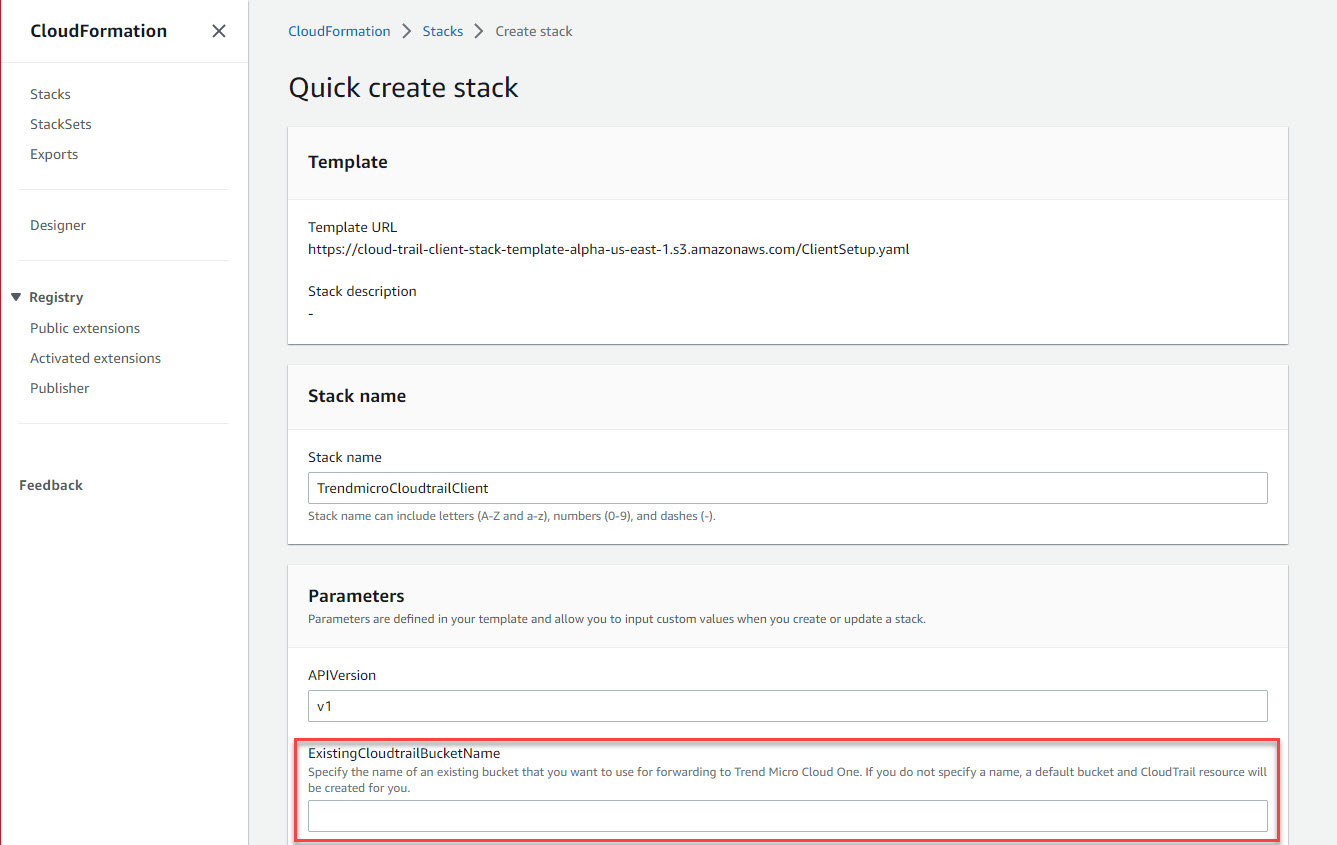The height and width of the screenshot is (845, 1337).
Task: Open the Exports page
Action: coord(54,154)
